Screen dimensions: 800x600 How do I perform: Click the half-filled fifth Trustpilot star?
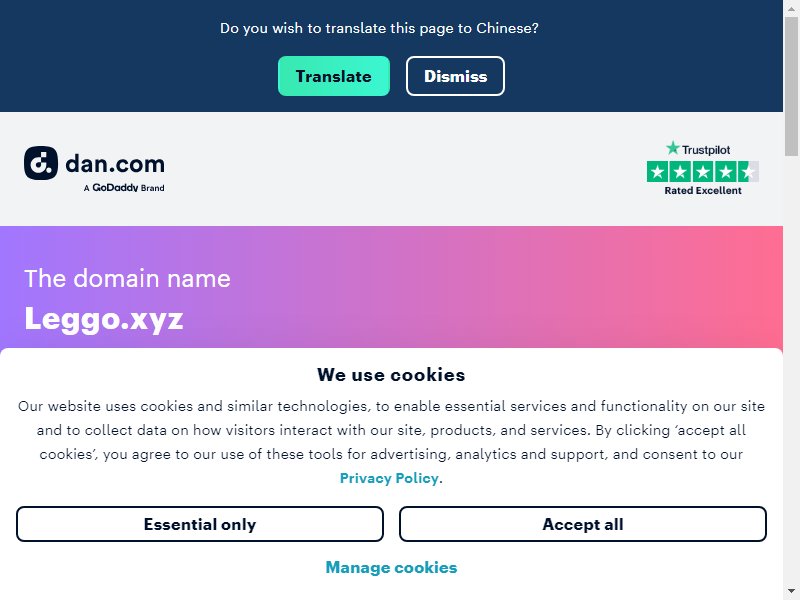748,172
